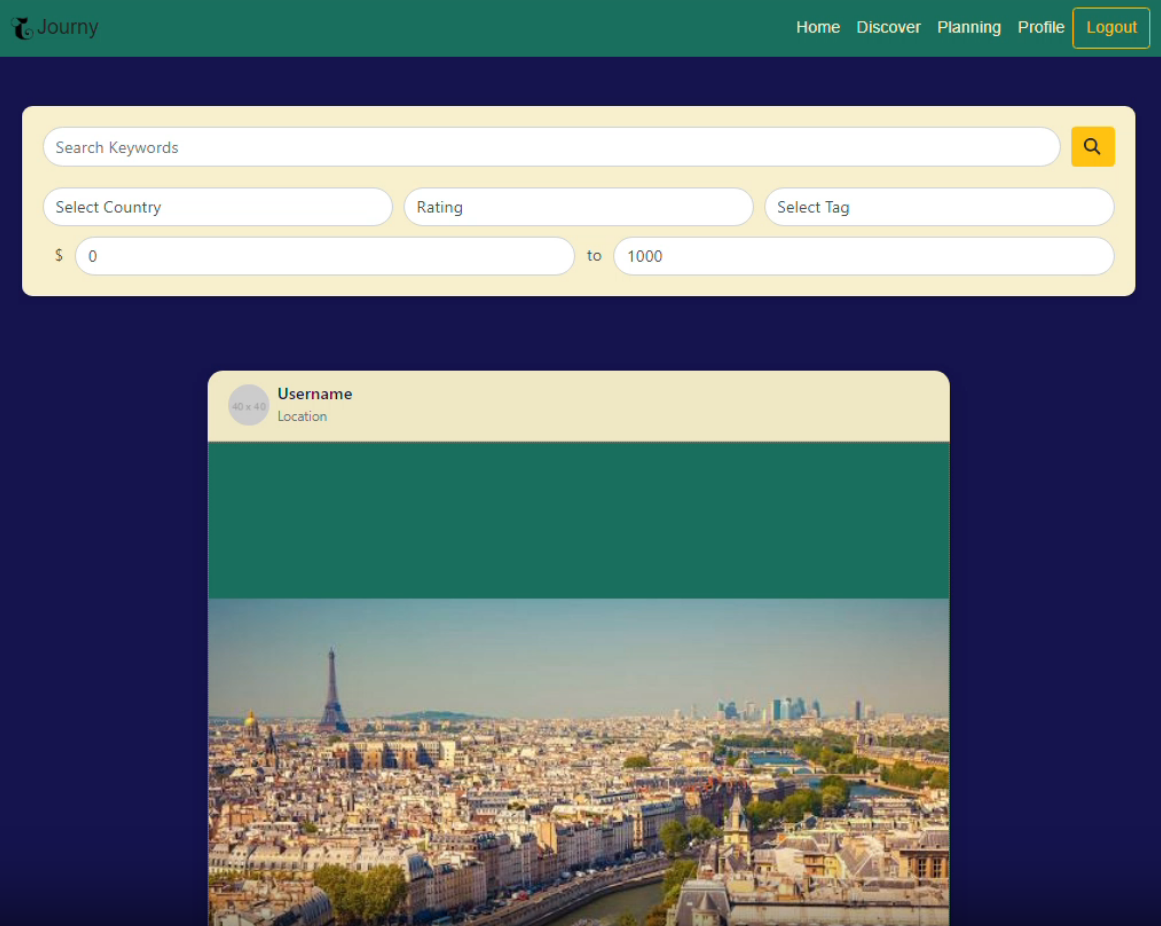
Task: Open the Discover section
Action: pyautogui.click(x=888, y=27)
